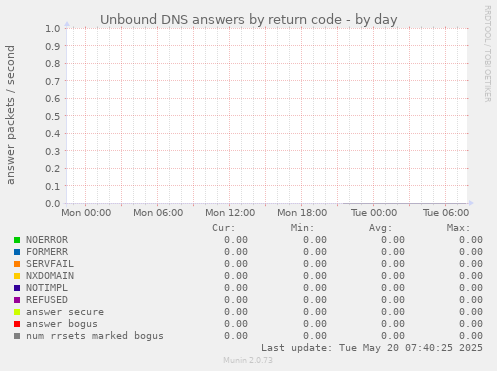This screenshot has height=371, width=497.
Task: Click the Mon 12:00 x-axis label
Action: [x=230, y=213]
